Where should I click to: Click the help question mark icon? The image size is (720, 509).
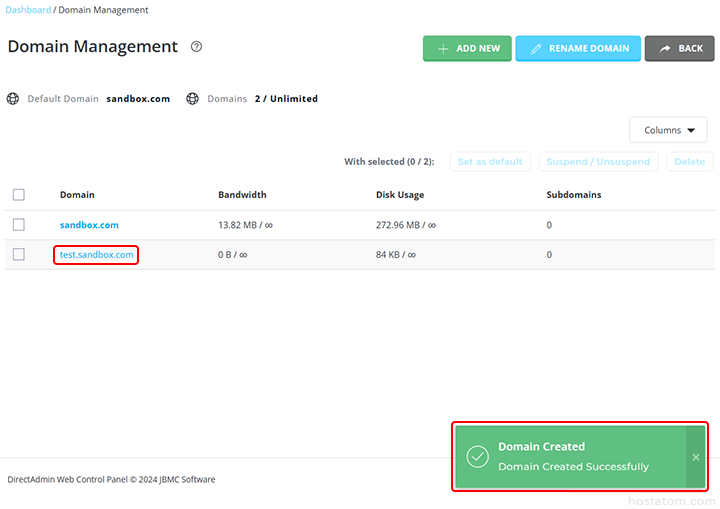tap(197, 47)
